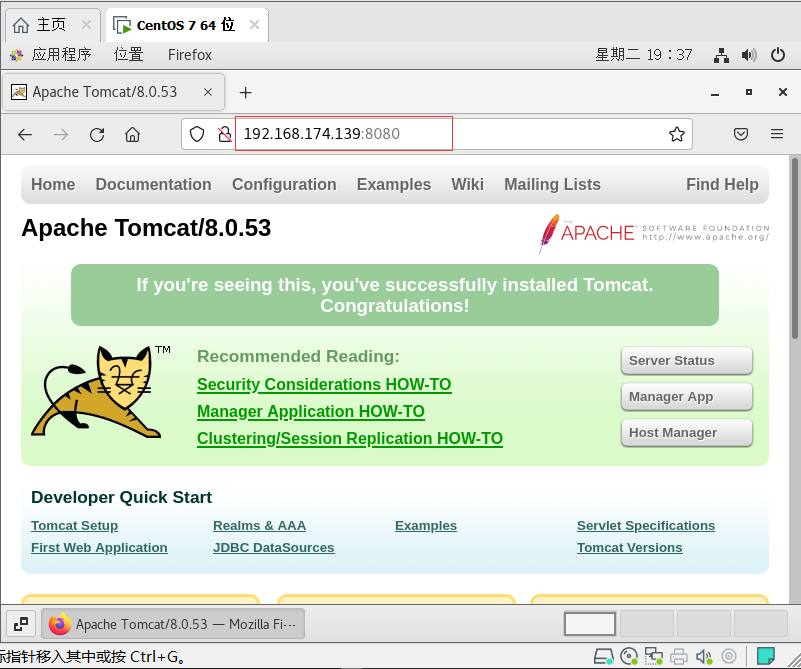Click the VMware printer status icon

coord(679,656)
